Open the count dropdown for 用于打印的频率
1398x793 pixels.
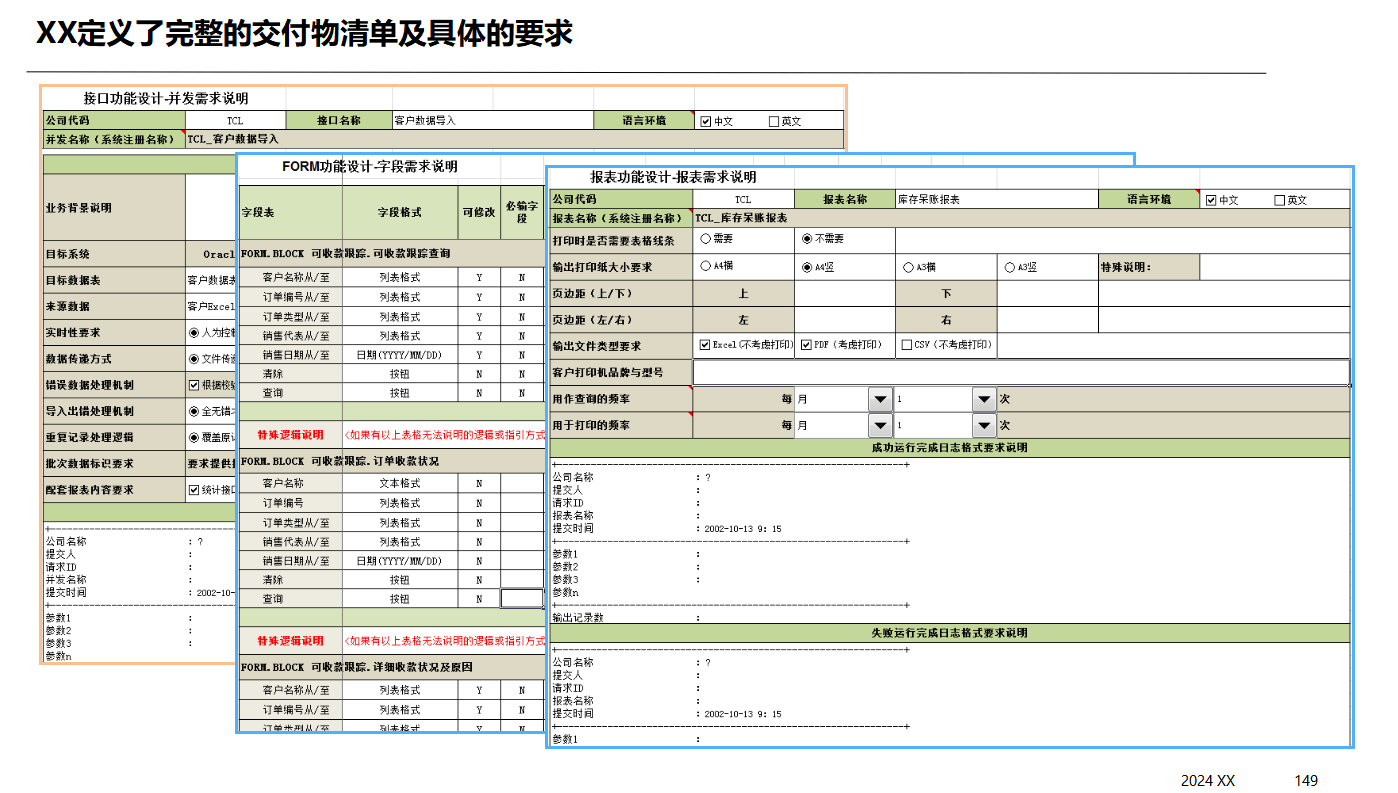[984, 425]
